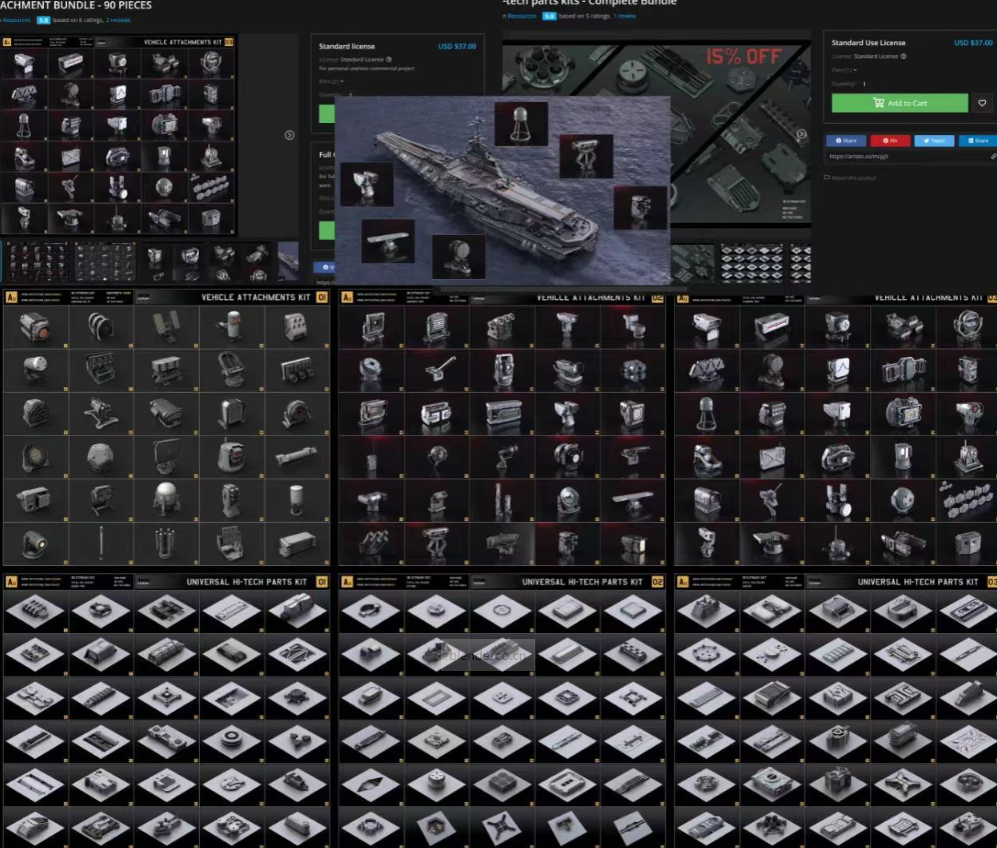Open license info icon beside Standard Use License
Screen dimensions: 997x848
[903, 56]
